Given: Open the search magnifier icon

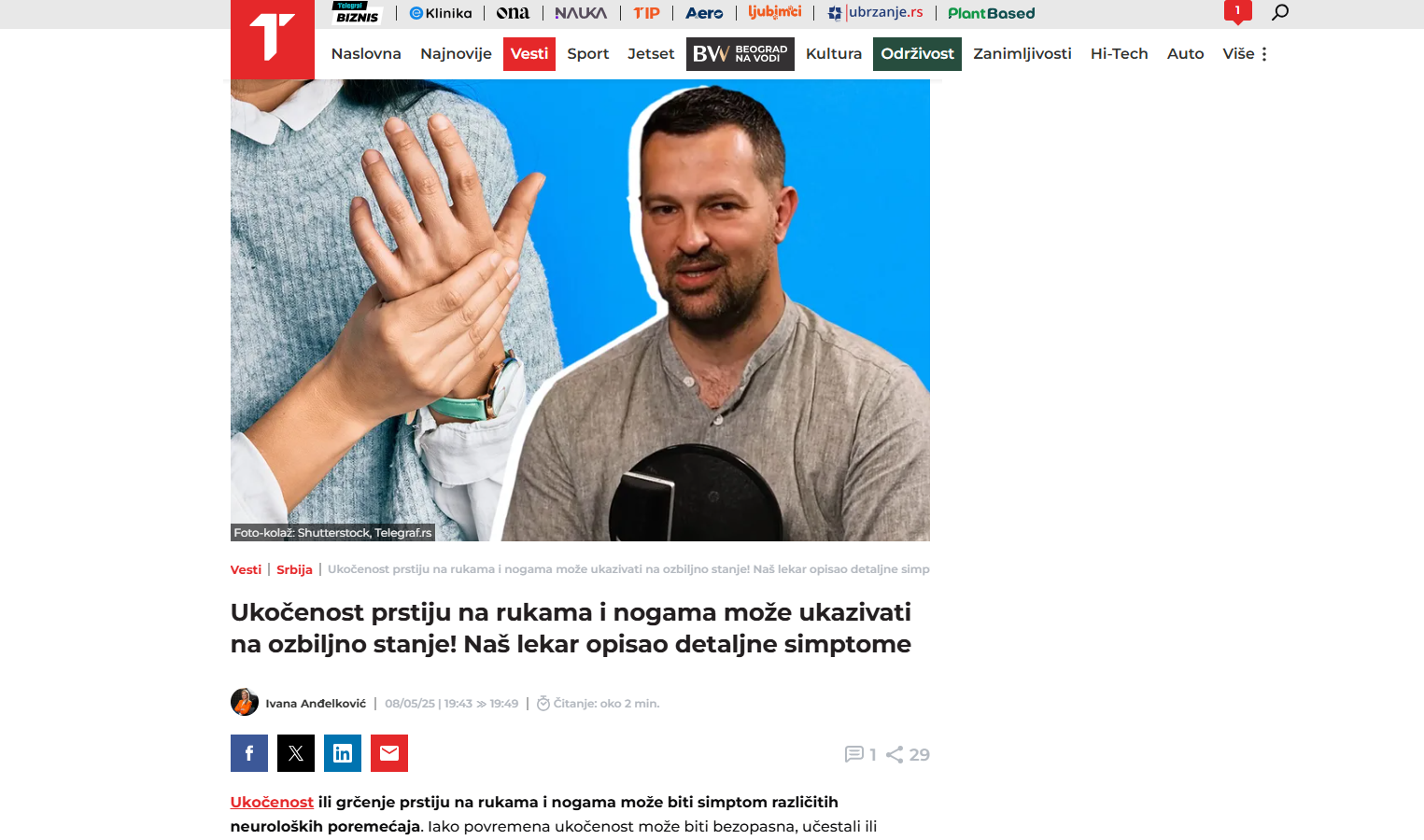Looking at the screenshot, I should pos(1280,12).
